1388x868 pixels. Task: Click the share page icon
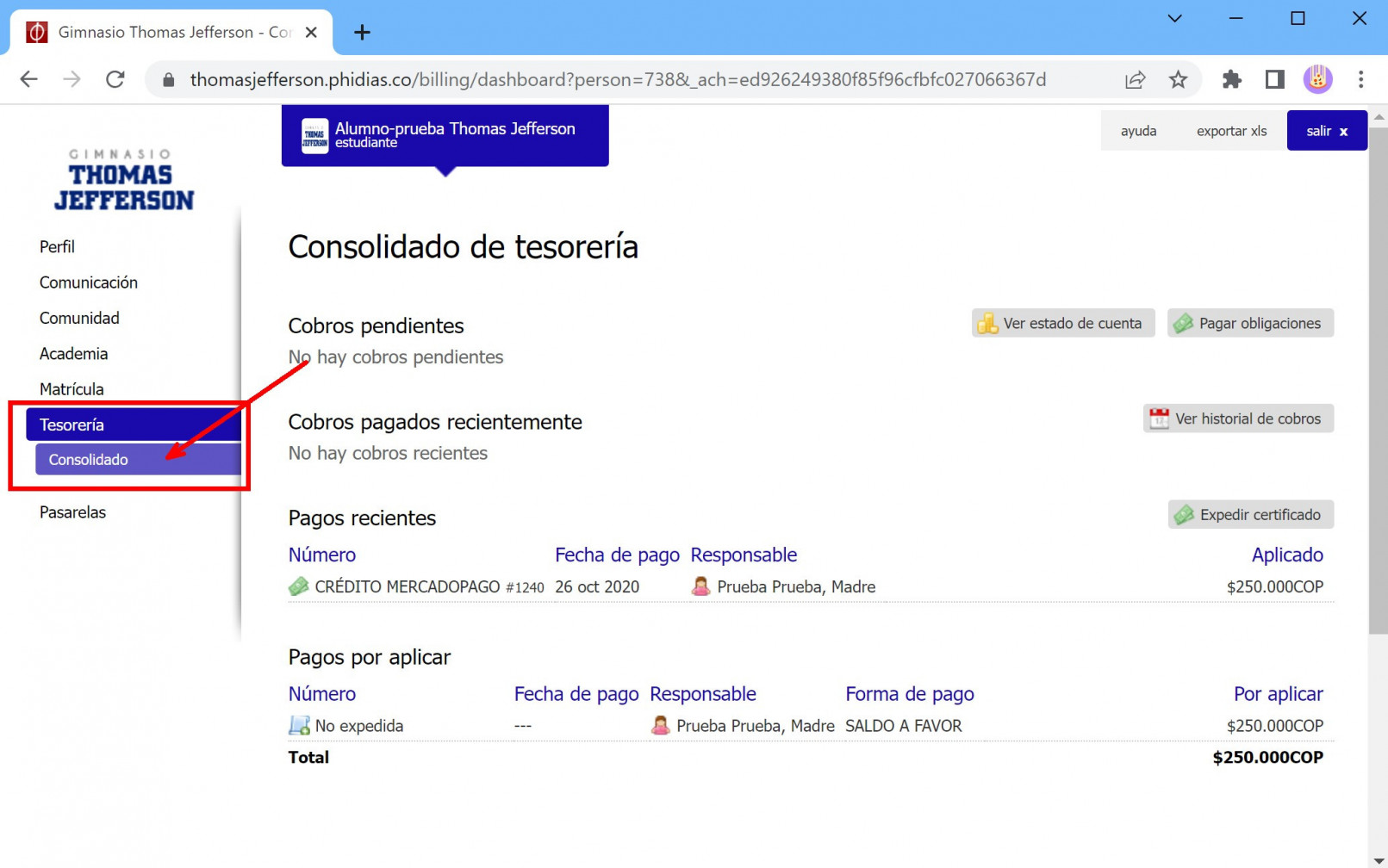coord(1135,80)
